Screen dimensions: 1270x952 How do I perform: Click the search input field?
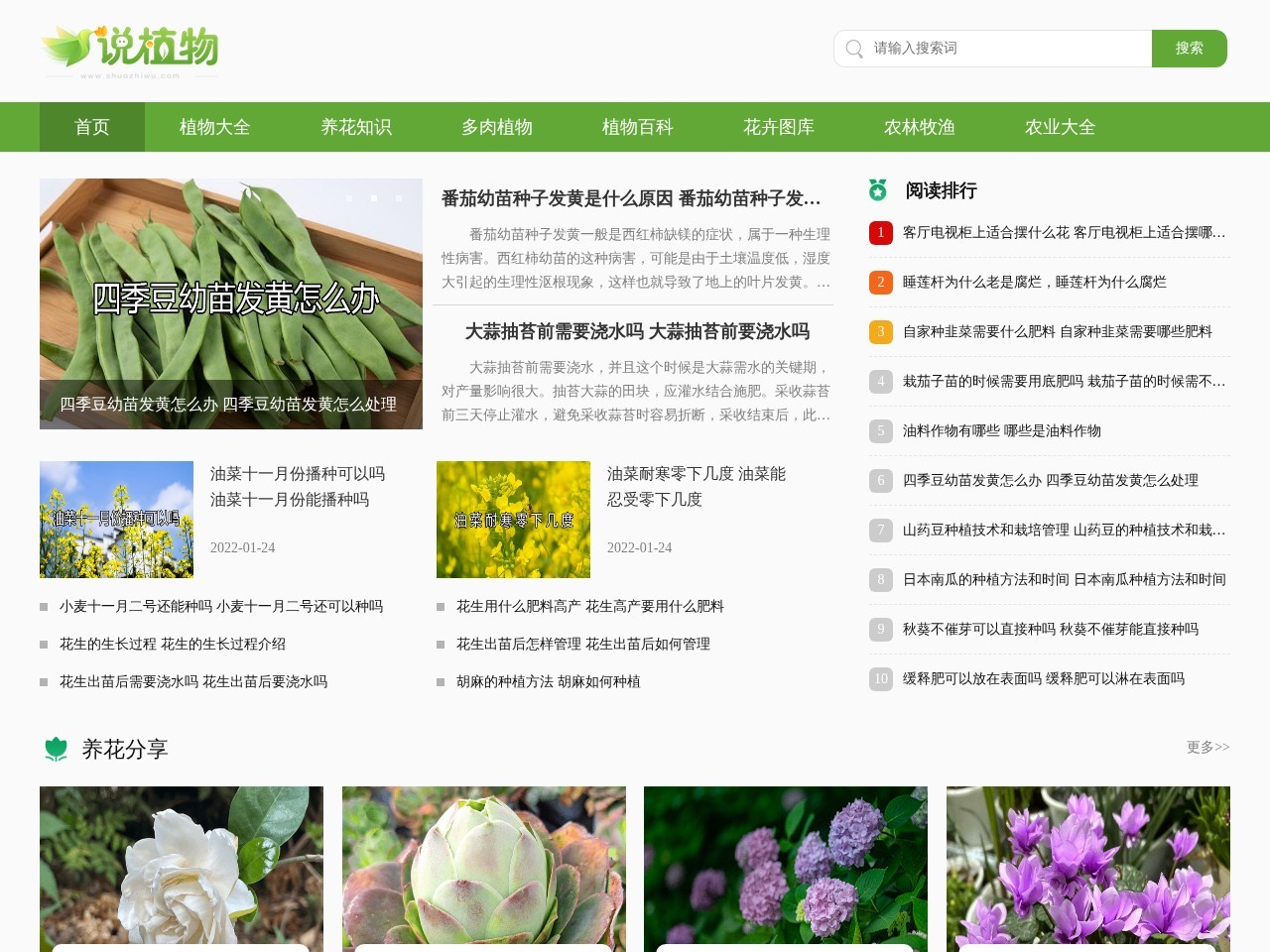(x=992, y=47)
